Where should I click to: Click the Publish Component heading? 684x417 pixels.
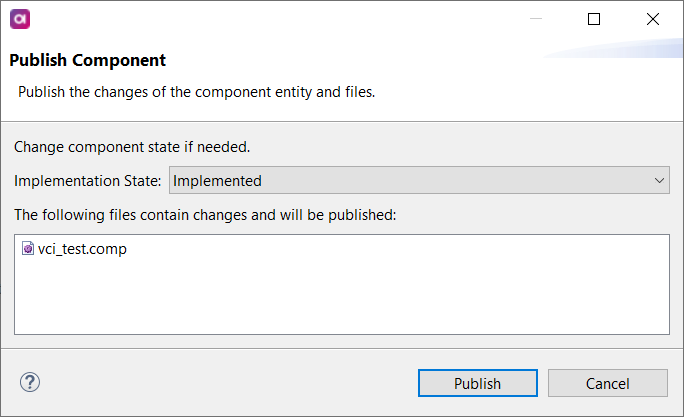[x=88, y=61]
